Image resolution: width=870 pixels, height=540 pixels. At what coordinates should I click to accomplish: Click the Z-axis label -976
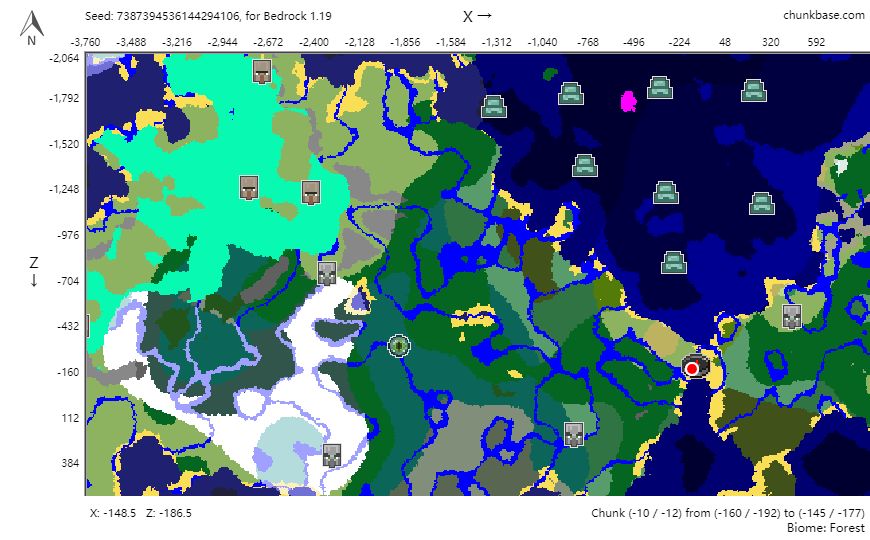(68, 235)
